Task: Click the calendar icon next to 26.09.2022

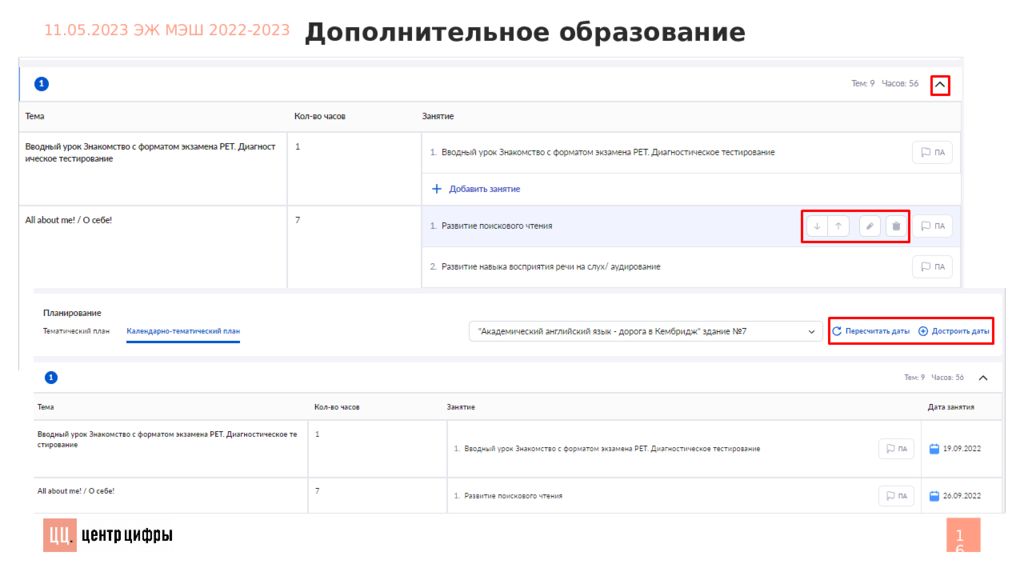Action: 935,496
